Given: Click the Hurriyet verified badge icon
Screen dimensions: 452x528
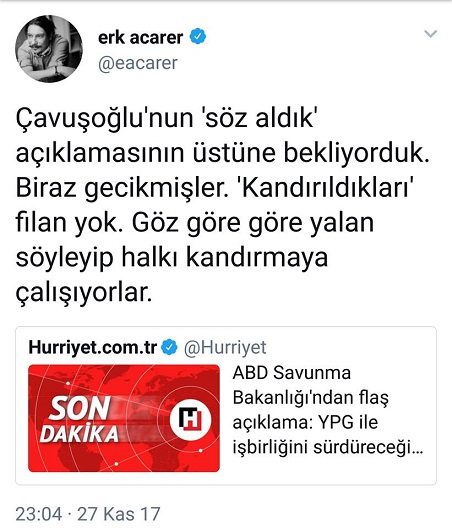Looking at the screenshot, I should (x=169, y=348).
